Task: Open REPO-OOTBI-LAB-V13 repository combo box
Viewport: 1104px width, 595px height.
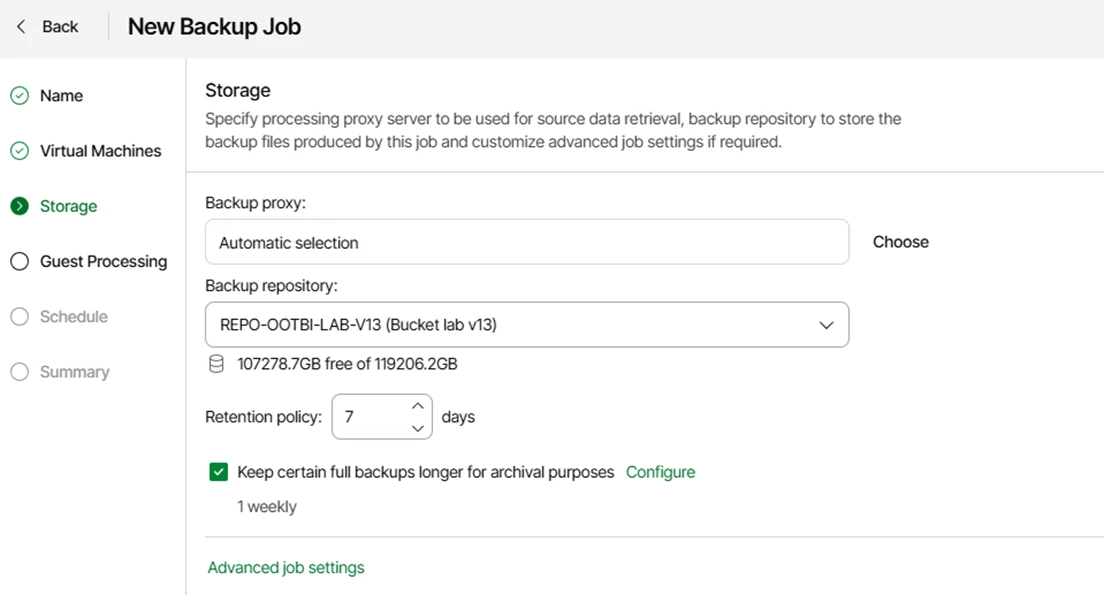Action: (527, 325)
